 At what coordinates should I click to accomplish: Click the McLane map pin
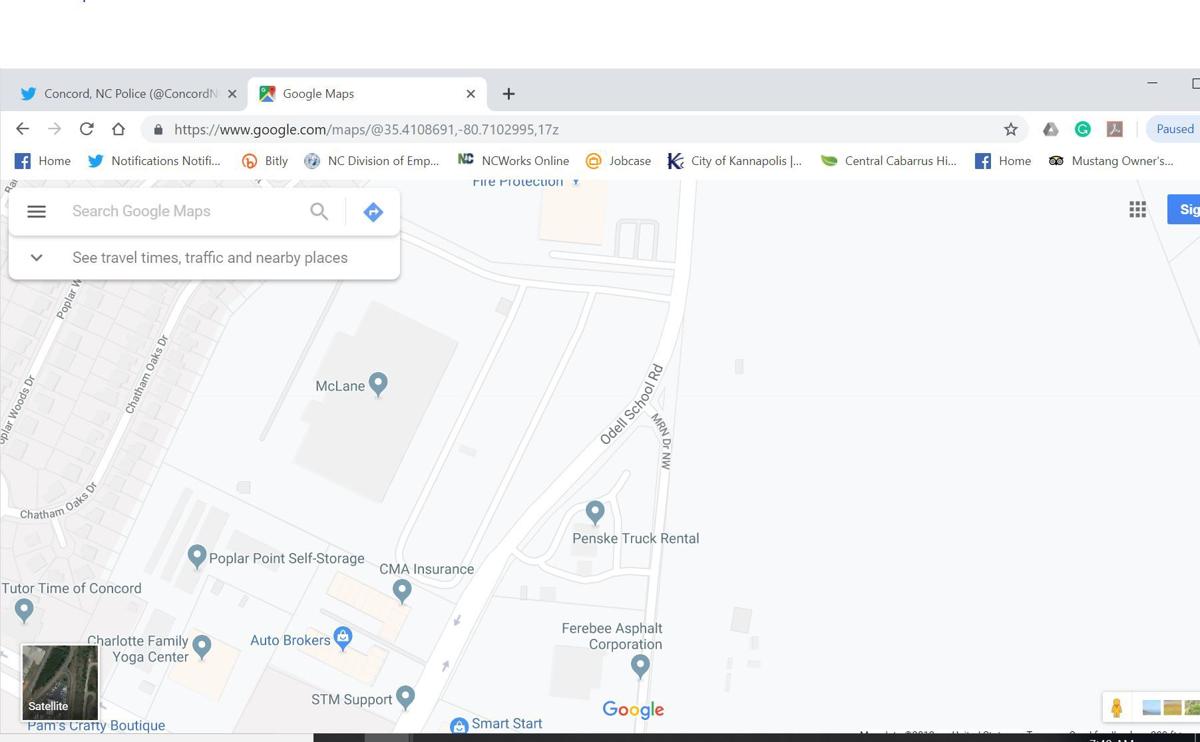point(378,384)
